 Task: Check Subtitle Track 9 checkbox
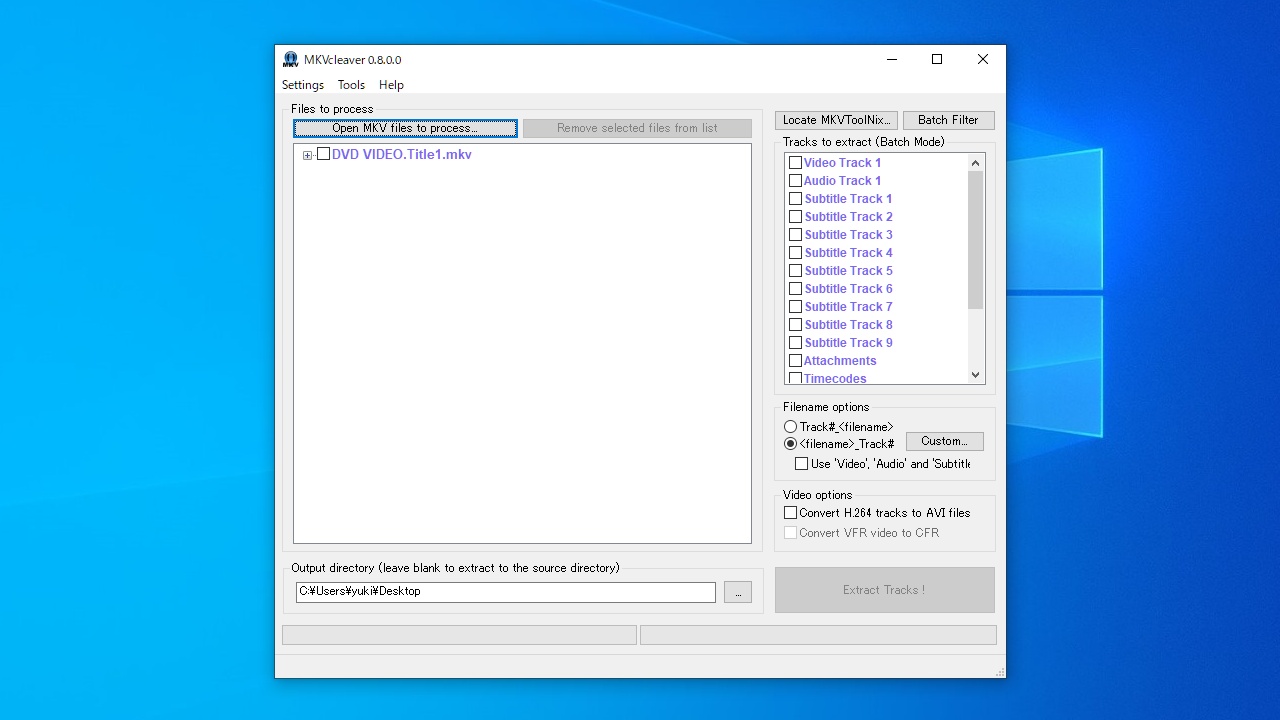click(795, 343)
